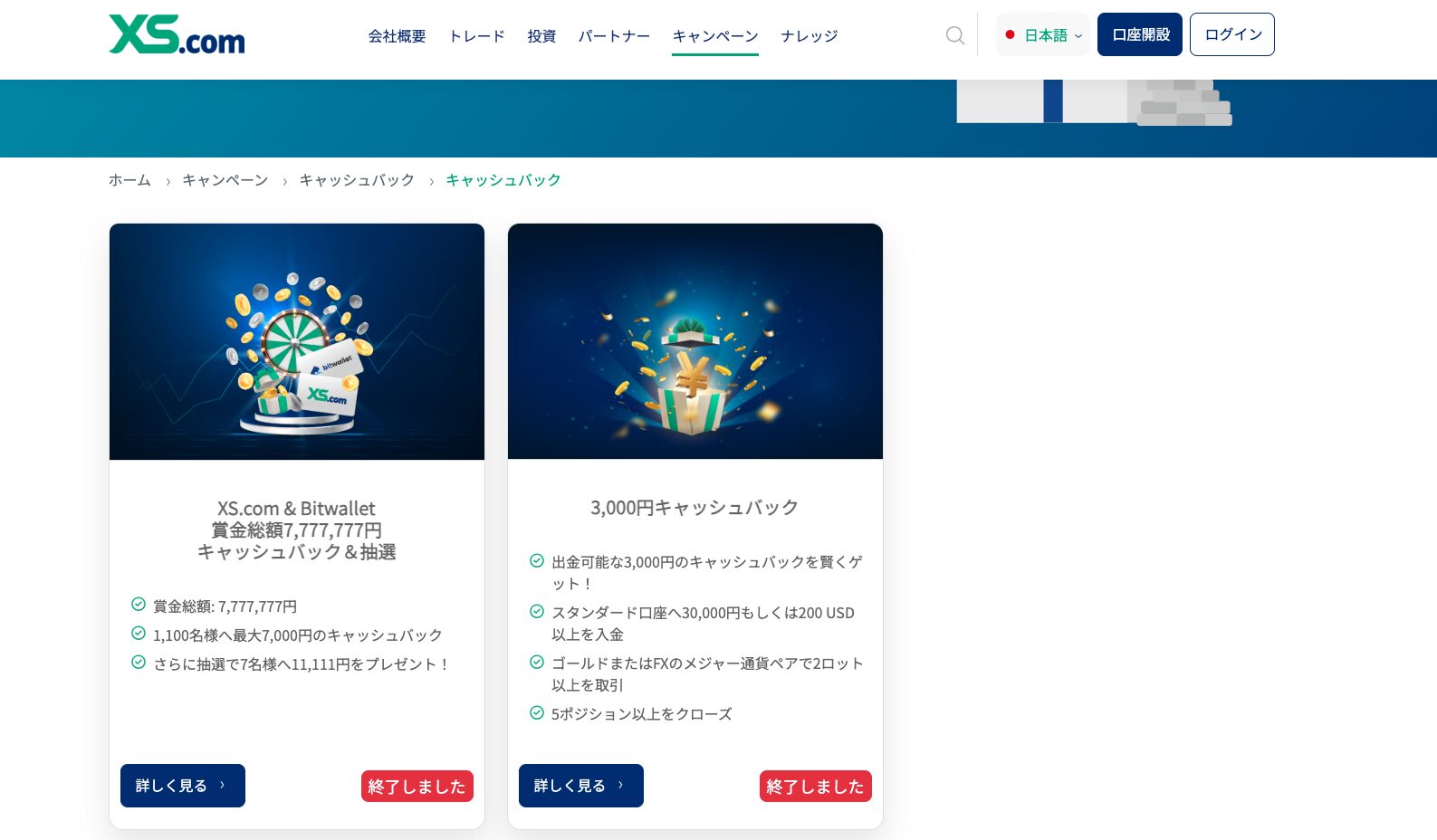
Task: Click the XS.com logo
Action: (x=177, y=34)
